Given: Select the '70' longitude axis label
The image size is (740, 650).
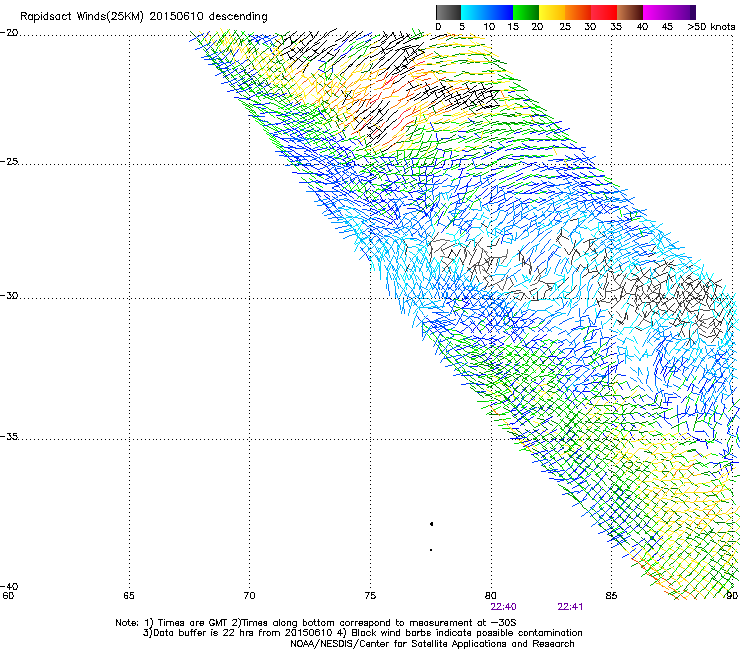Looking at the screenshot, I should 249,596.
